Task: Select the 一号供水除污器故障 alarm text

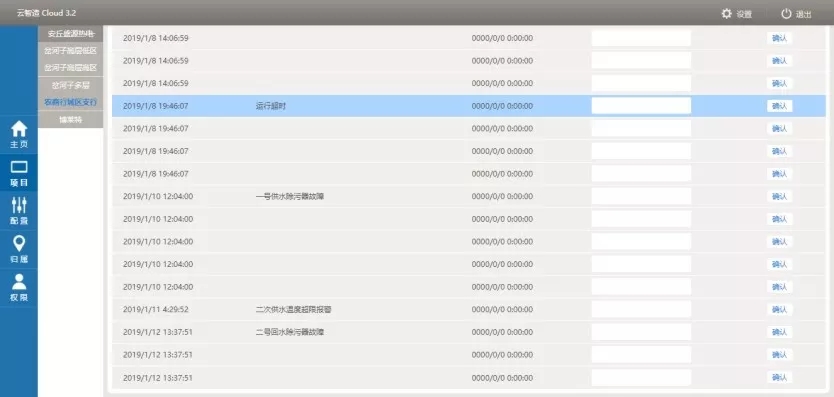Action: click(x=290, y=196)
